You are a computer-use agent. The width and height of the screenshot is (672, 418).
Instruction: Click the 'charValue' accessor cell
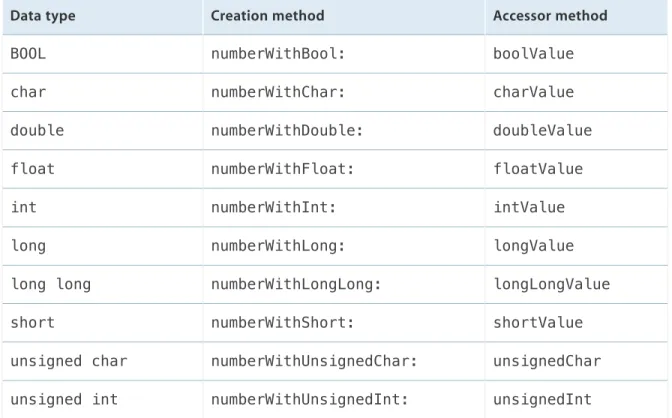click(576, 92)
